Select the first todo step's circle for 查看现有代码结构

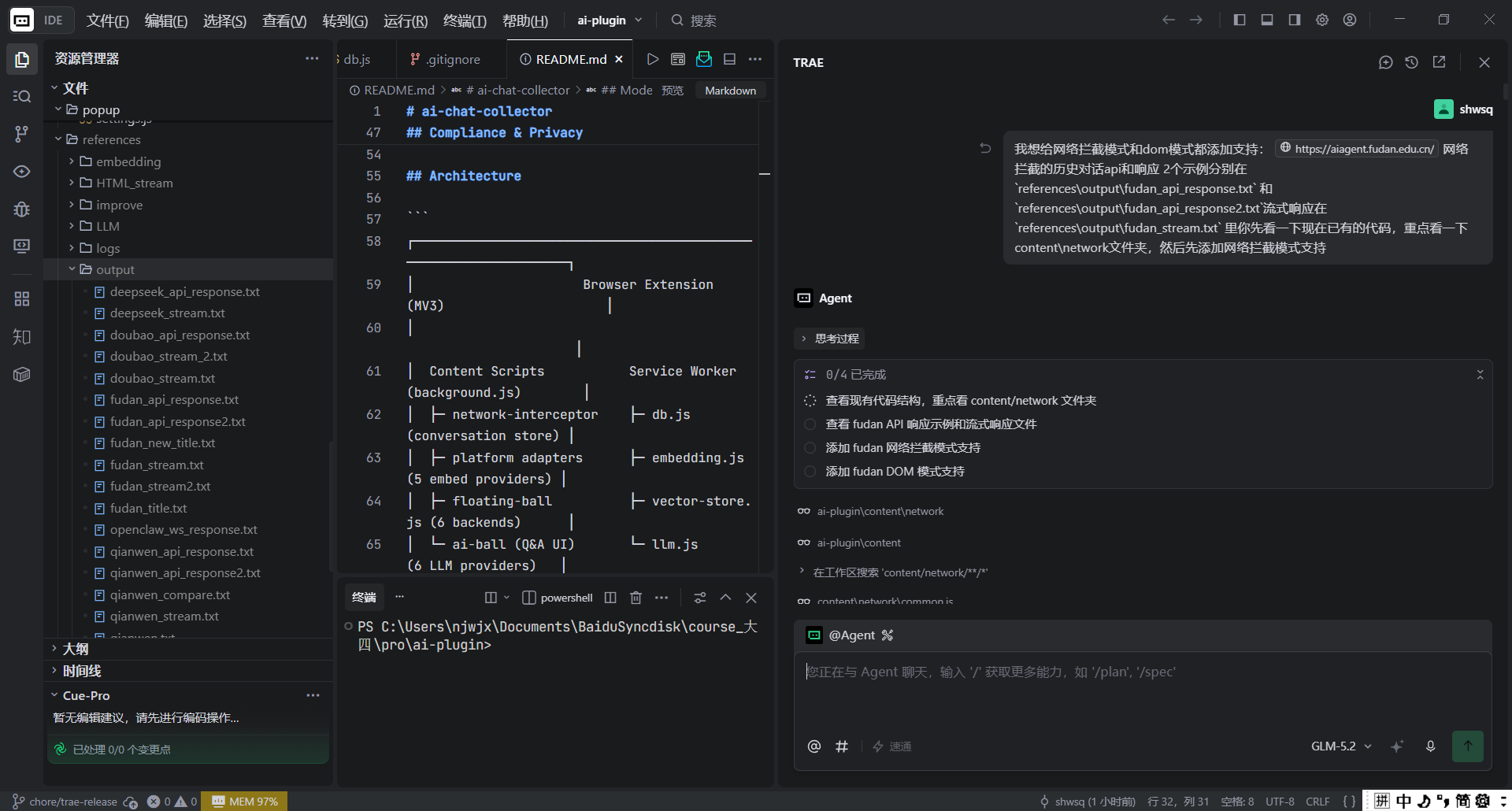pyautogui.click(x=810, y=401)
